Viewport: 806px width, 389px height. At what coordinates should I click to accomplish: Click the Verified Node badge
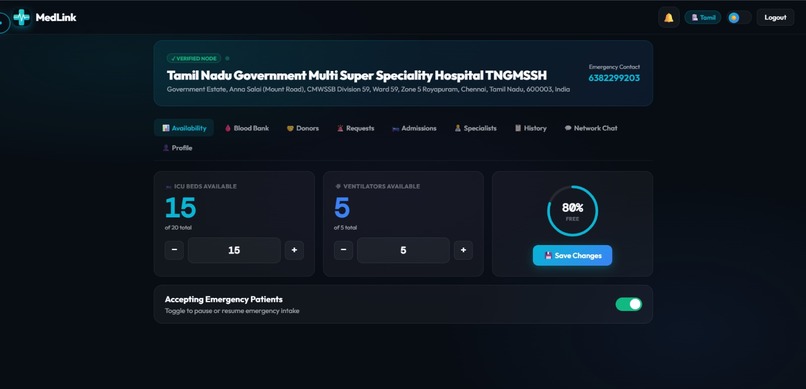pos(194,59)
